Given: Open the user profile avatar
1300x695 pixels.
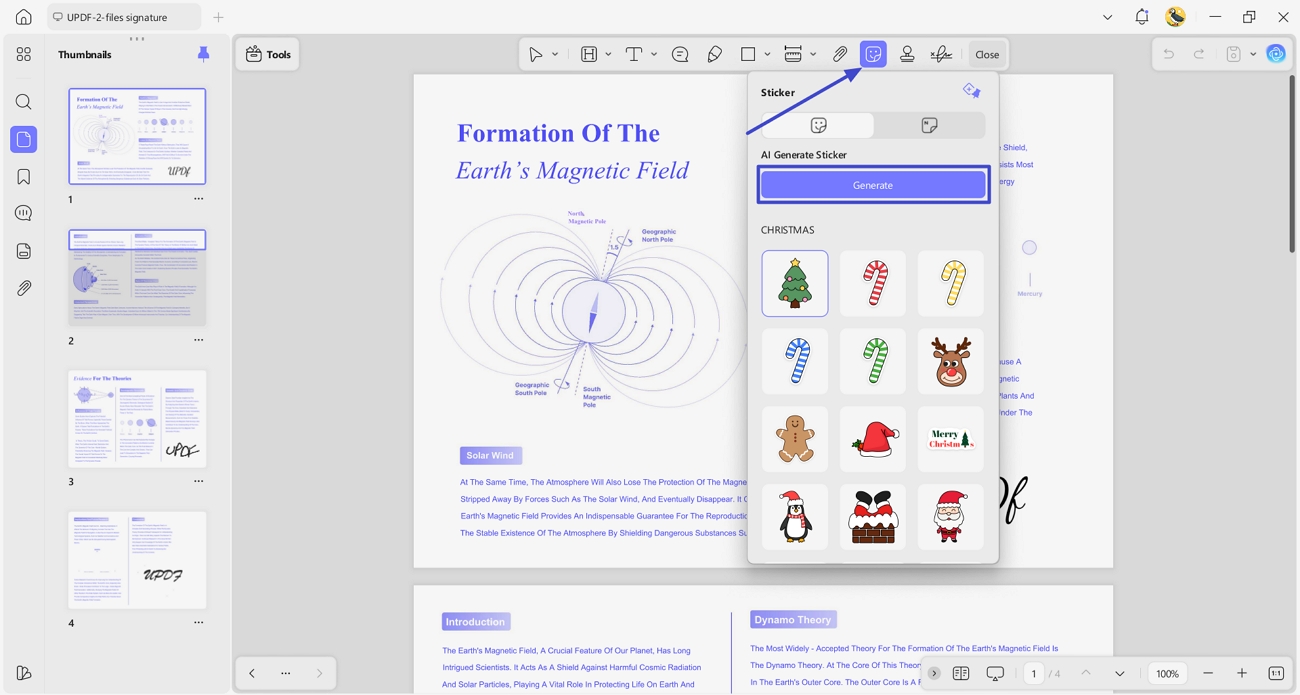Looking at the screenshot, I should click(x=1176, y=17).
